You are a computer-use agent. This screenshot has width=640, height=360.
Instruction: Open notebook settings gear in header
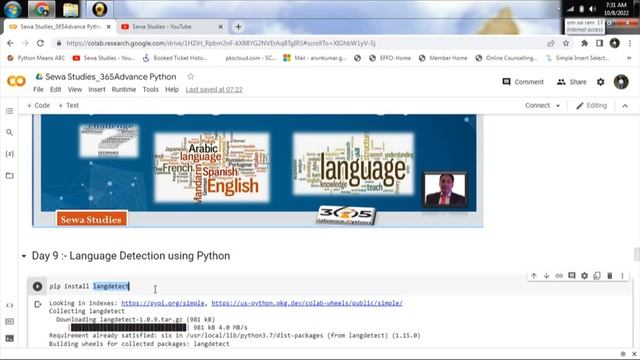coord(600,82)
